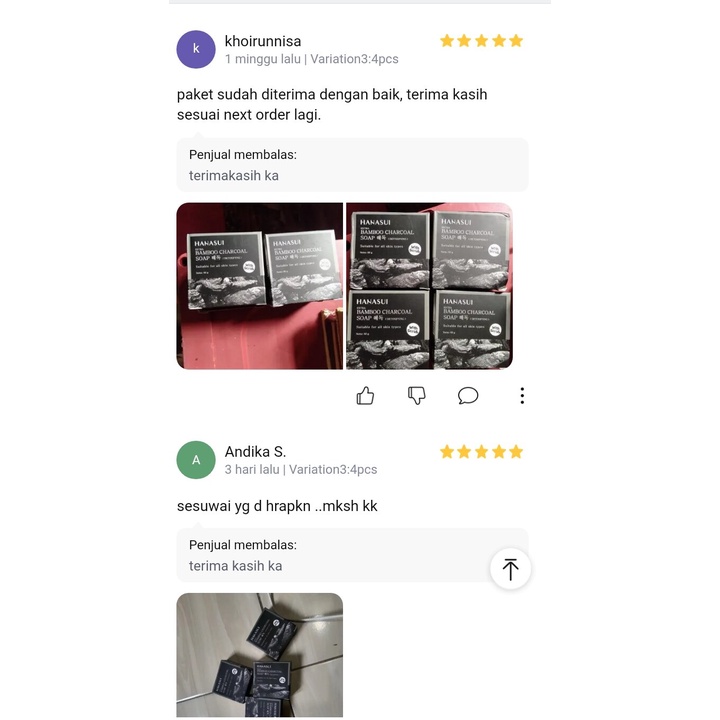Open comment bubble on khoirunnisa's review
Viewport: 720px width, 720px height.
(x=468, y=395)
